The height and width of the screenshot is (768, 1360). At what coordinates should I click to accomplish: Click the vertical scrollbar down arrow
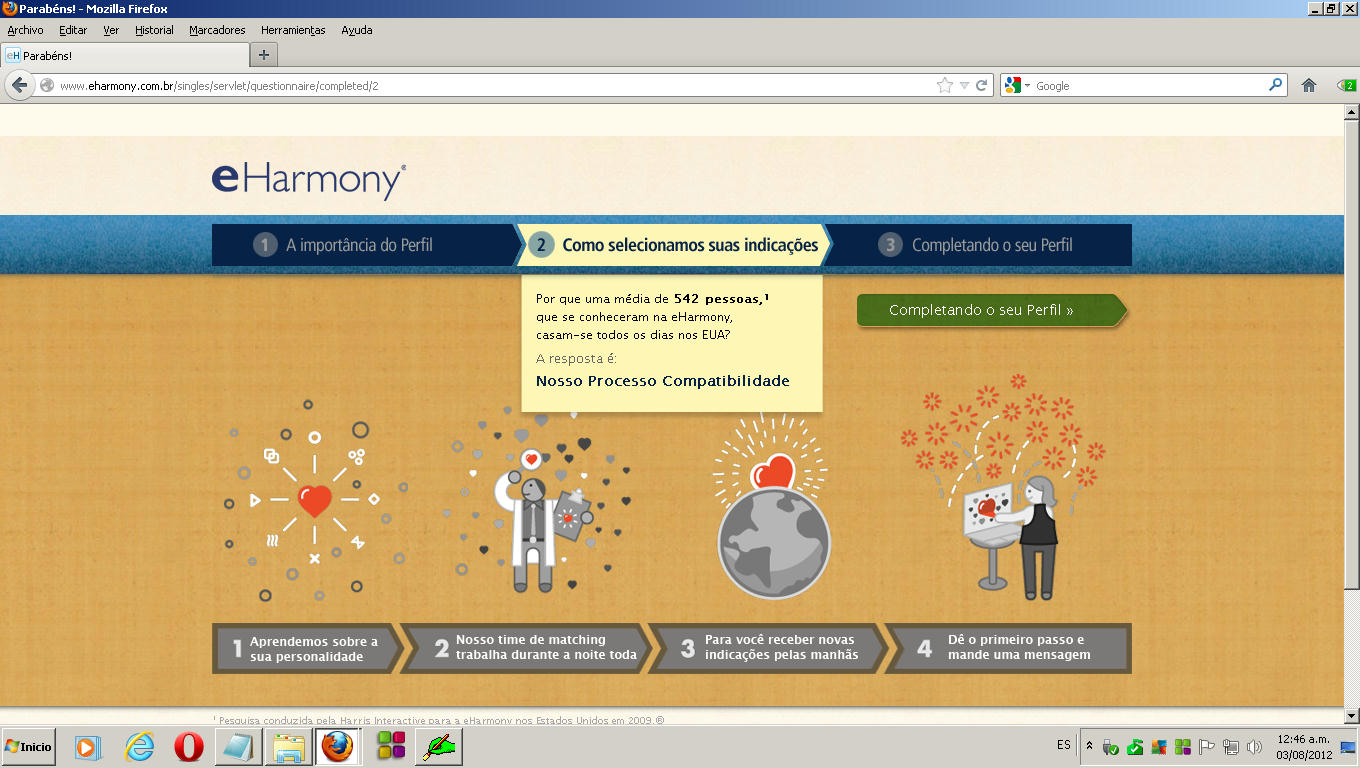tap(1351, 715)
